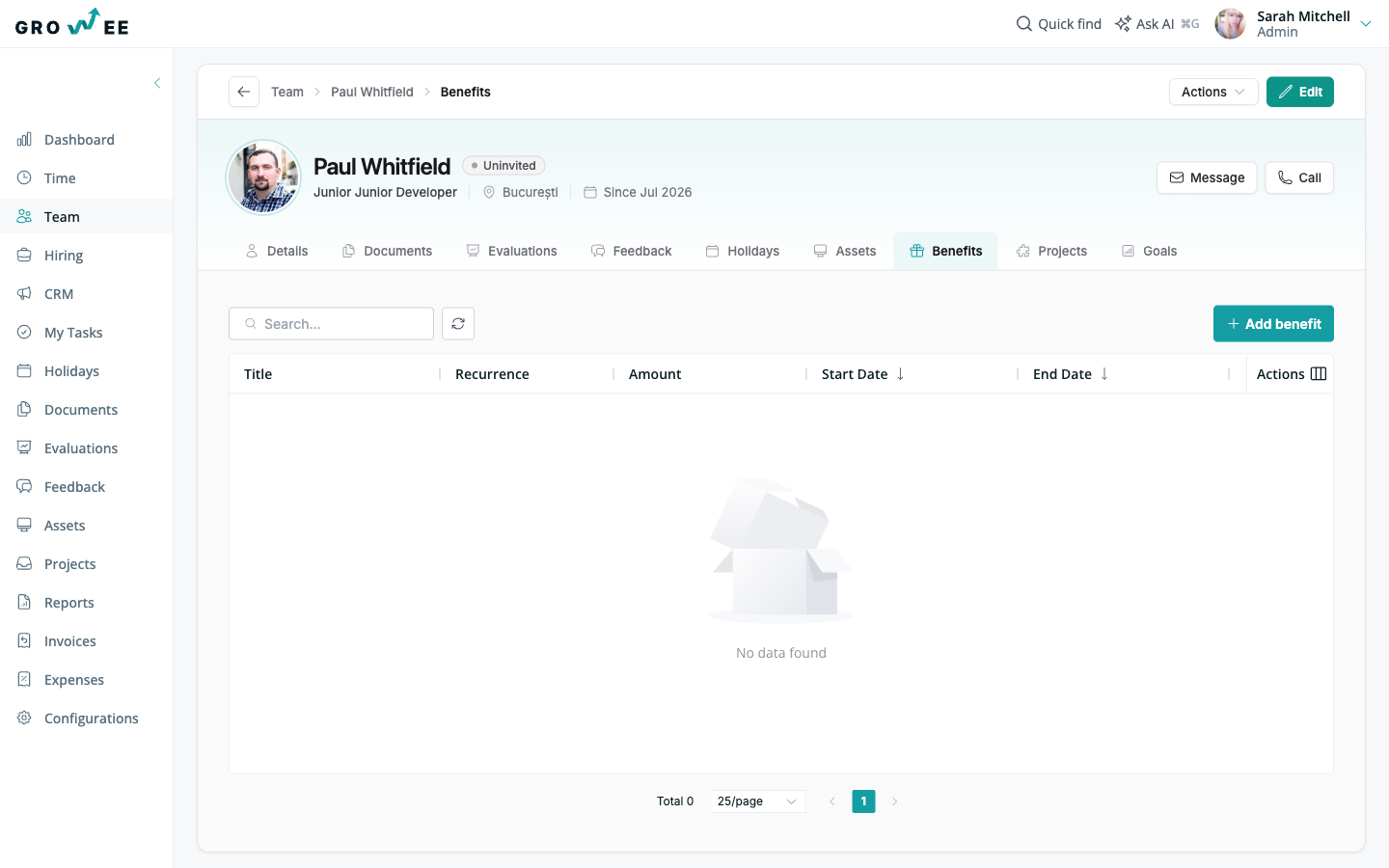
Task: Open the CRM megaphone icon
Action: [x=24, y=294]
